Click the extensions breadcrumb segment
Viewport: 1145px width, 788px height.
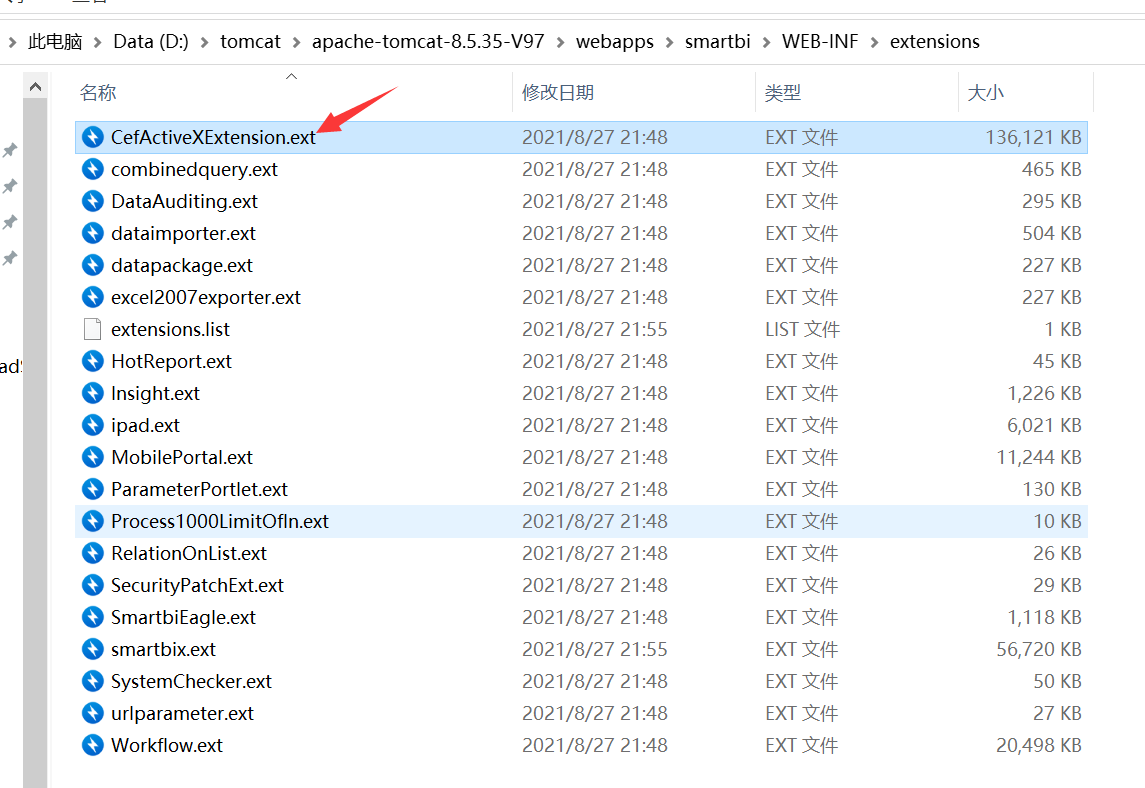tap(935, 42)
